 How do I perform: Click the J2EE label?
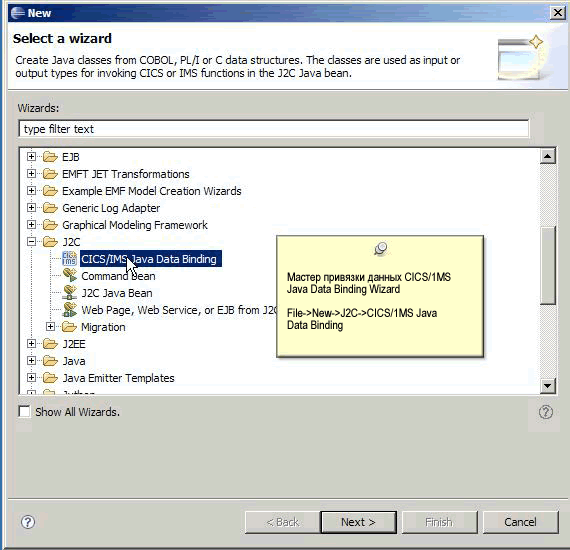(x=74, y=344)
